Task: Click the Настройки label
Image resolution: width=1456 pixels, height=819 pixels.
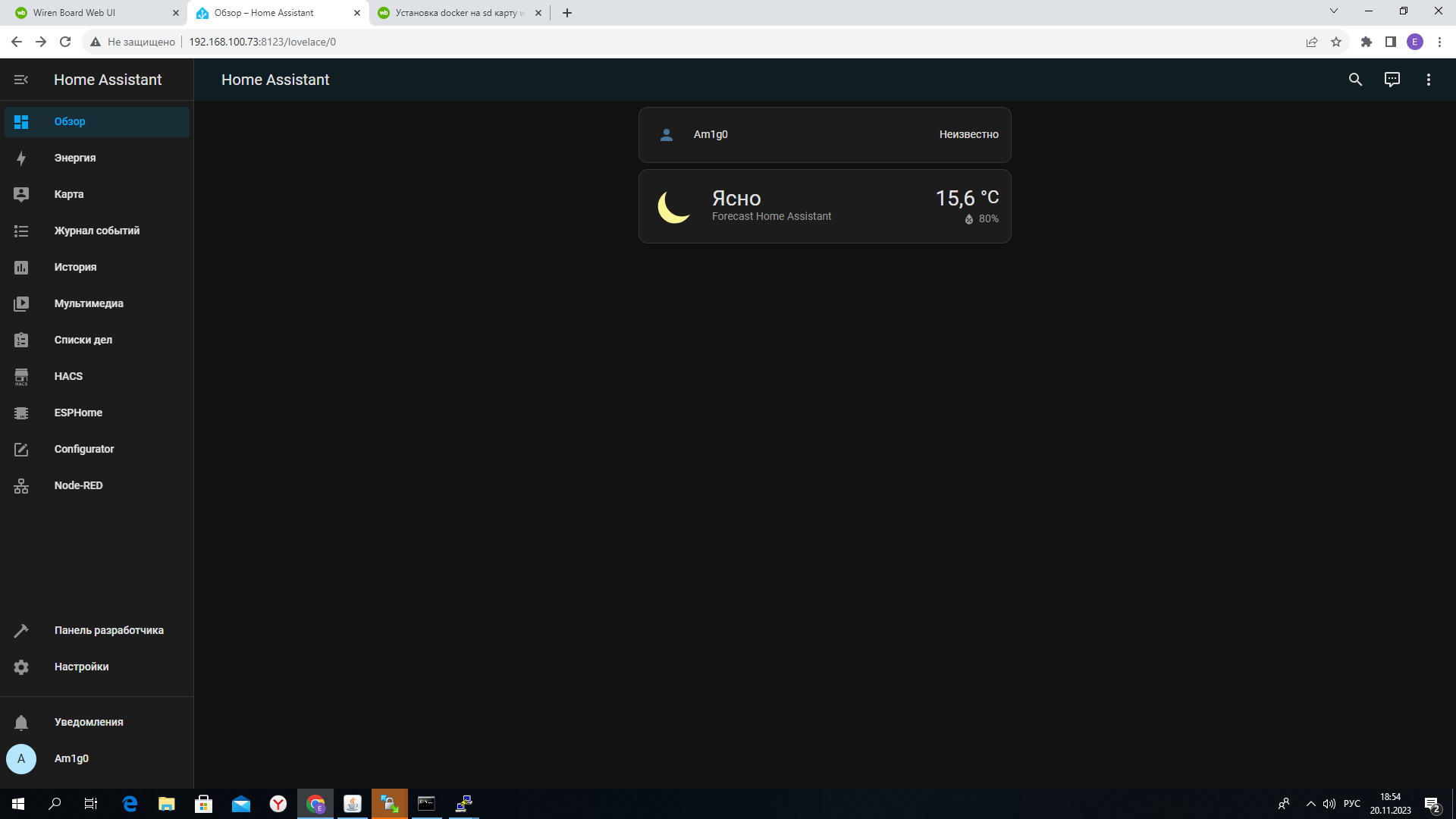Action: click(x=81, y=667)
